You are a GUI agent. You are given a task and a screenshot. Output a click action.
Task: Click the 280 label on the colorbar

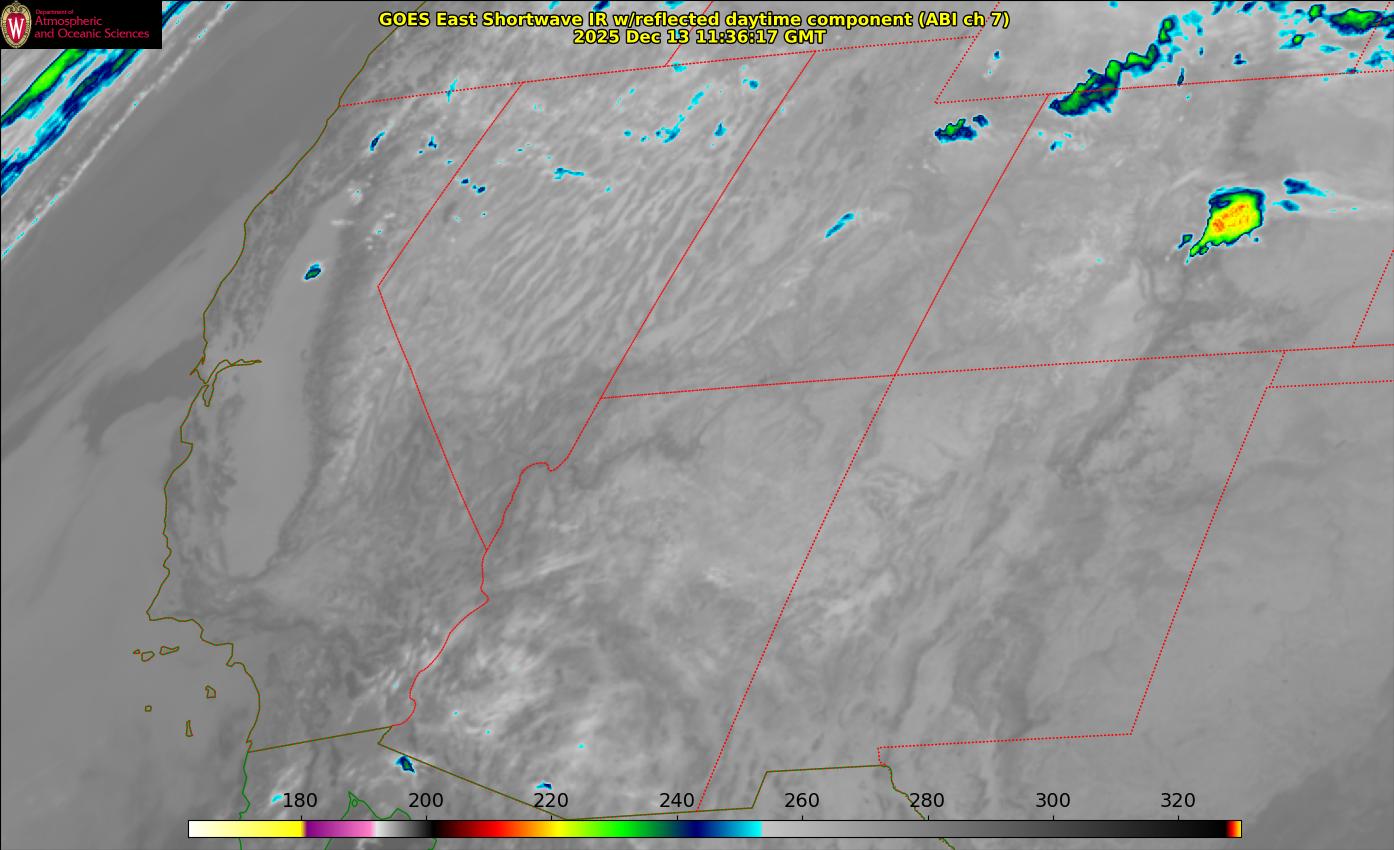pyautogui.click(x=927, y=800)
